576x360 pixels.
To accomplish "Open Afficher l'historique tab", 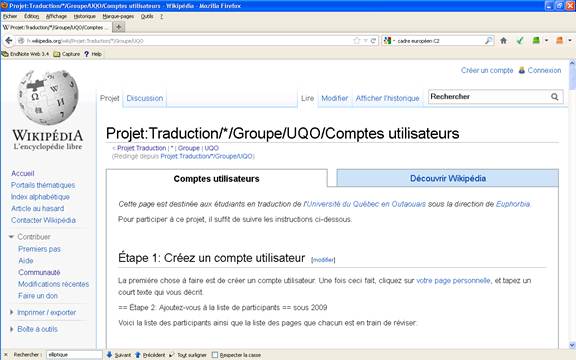I will 388,98.
